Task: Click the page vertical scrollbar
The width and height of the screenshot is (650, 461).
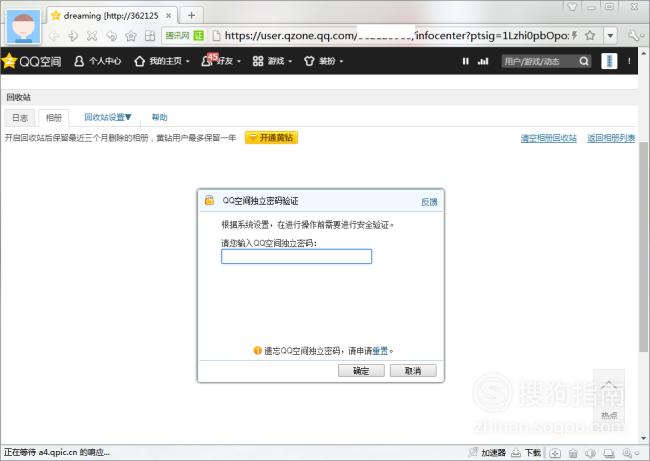Action: 643,247
